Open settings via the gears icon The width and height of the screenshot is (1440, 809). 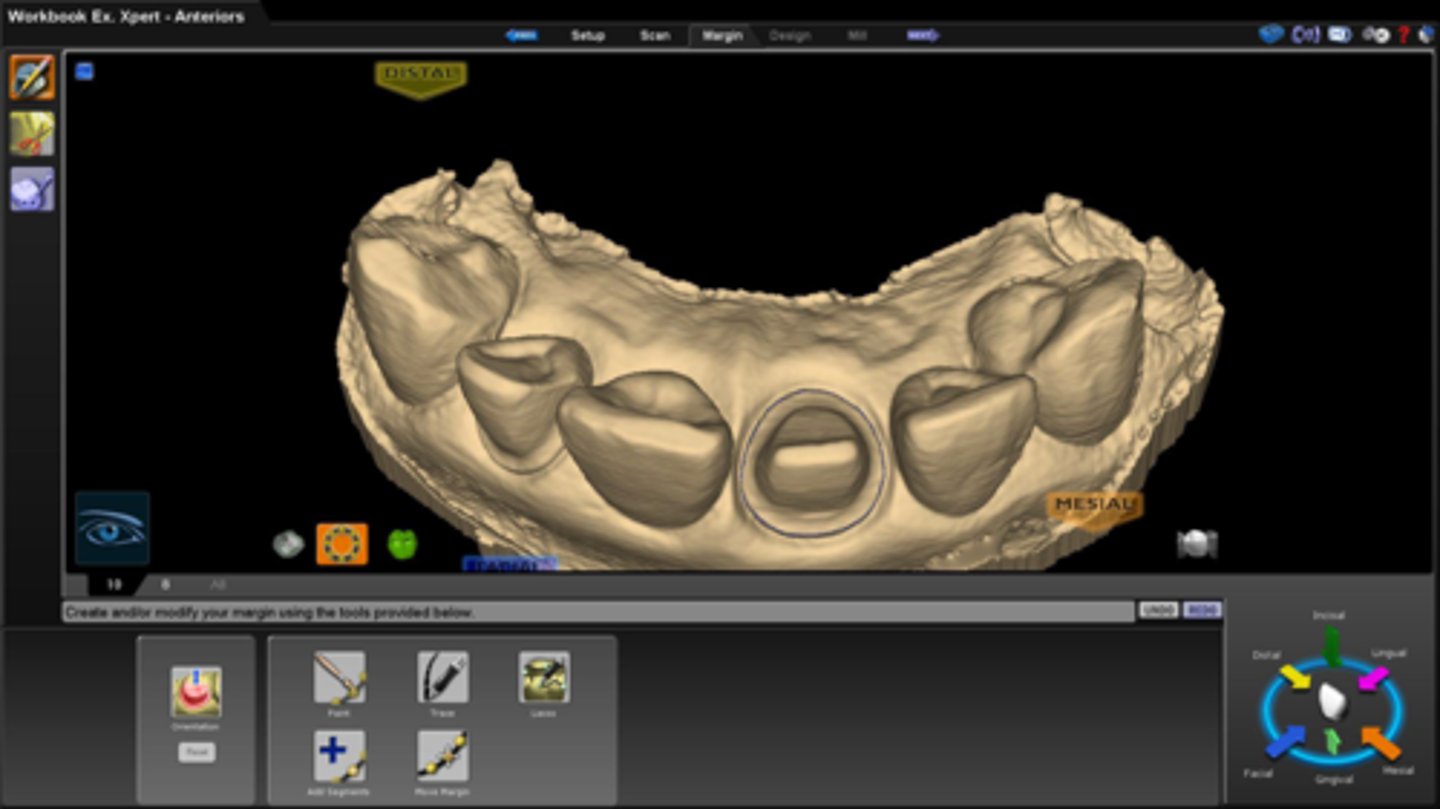[x=1377, y=35]
